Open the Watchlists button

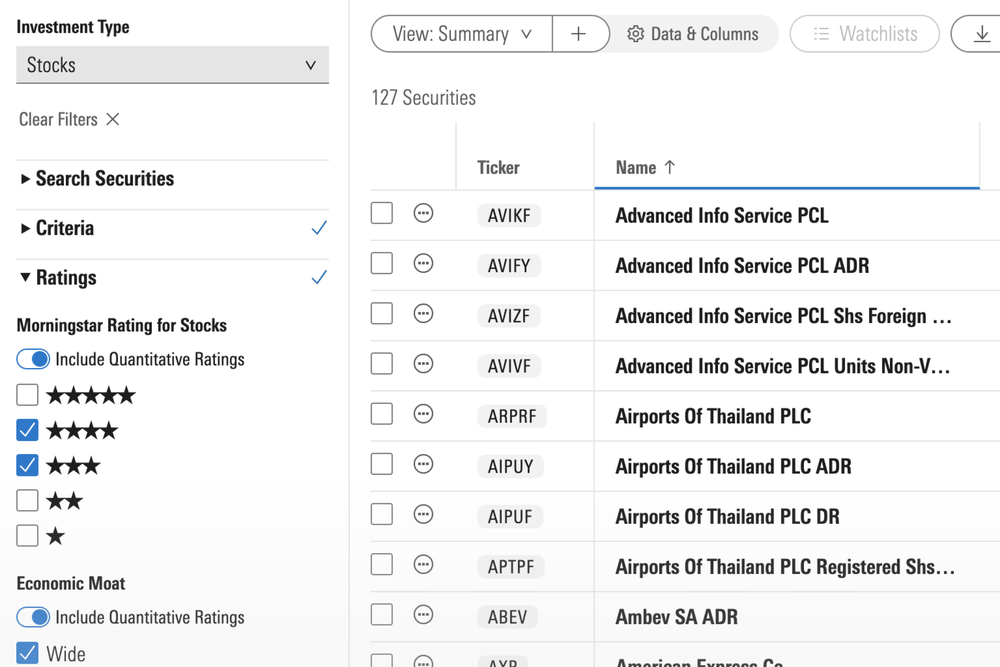(x=864, y=34)
